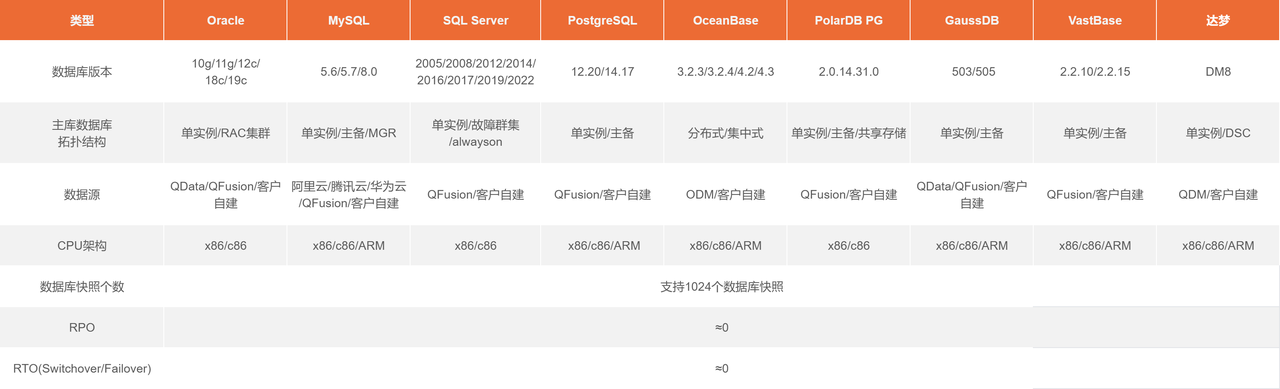This screenshot has width=1280, height=389.
Task: Click GaussDB version 503/505 cell
Action: pyautogui.click(x=971, y=72)
